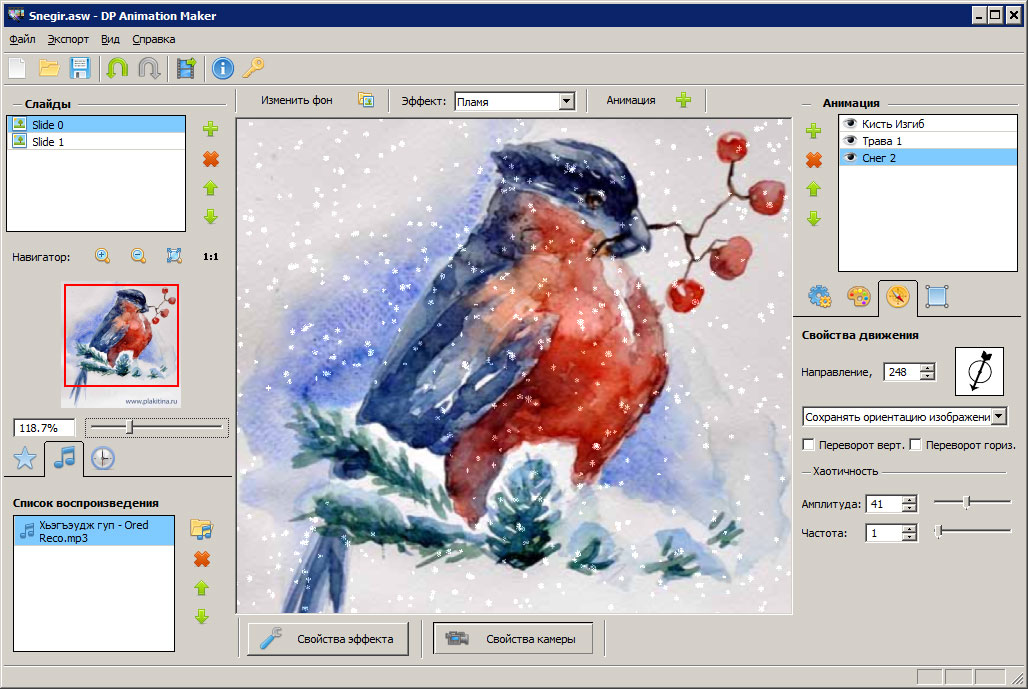This screenshot has height=689, width=1028.
Task: Open the Файл menu
Action: (x=22, y=39)
